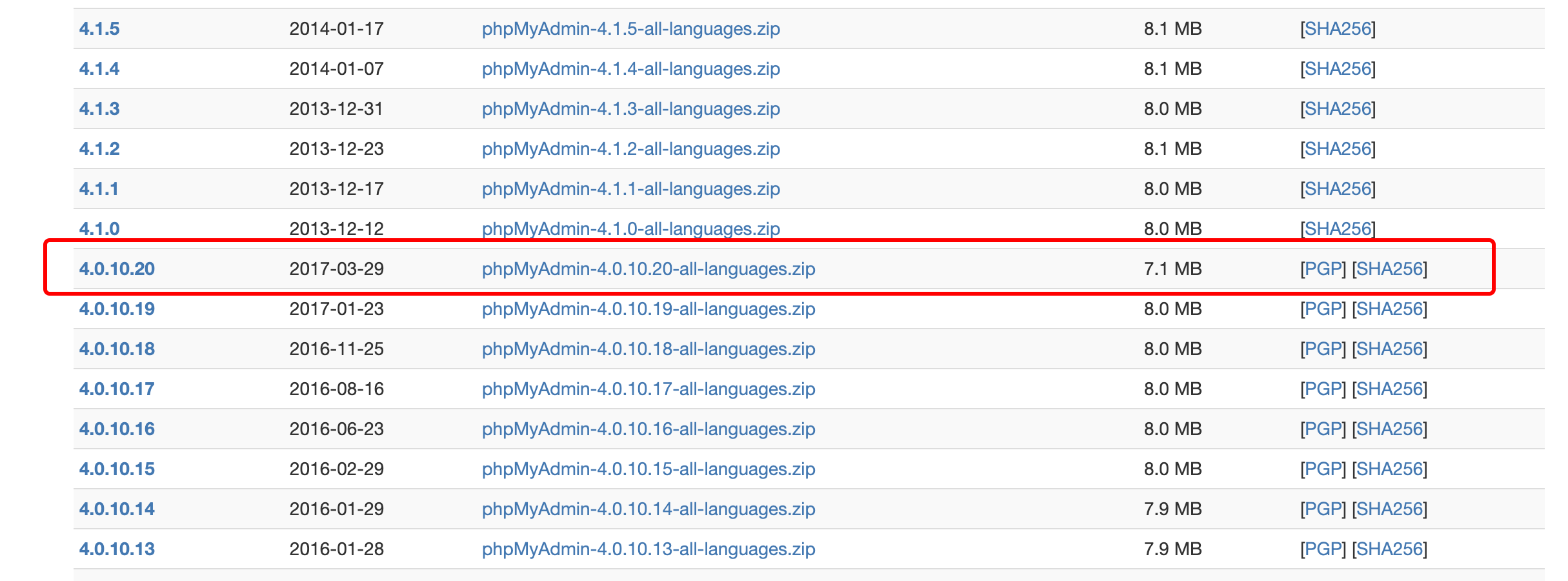Open the 4.1.4 version link
This screenshot has height=581, width=1568.
99,68
